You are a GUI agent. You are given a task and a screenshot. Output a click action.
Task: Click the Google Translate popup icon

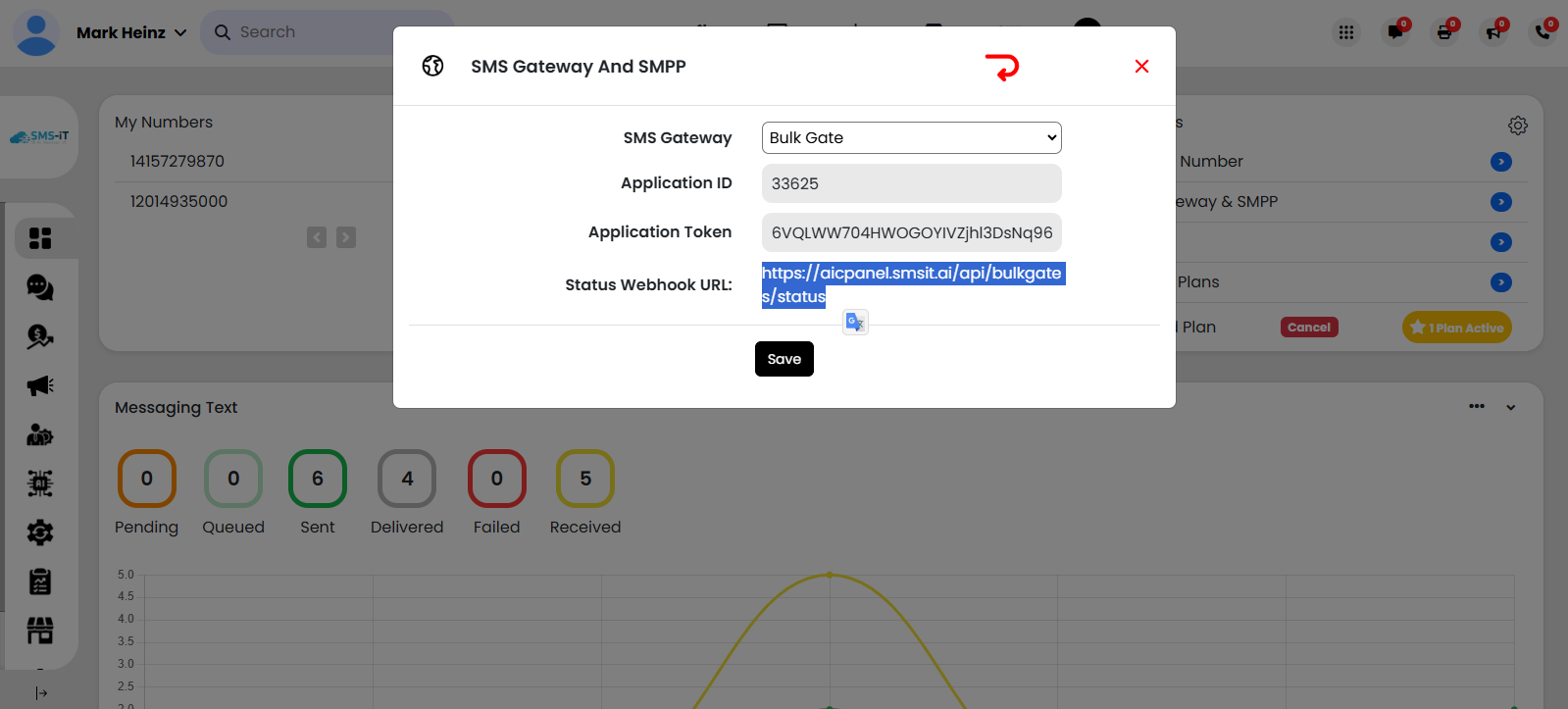coord(855,322)
